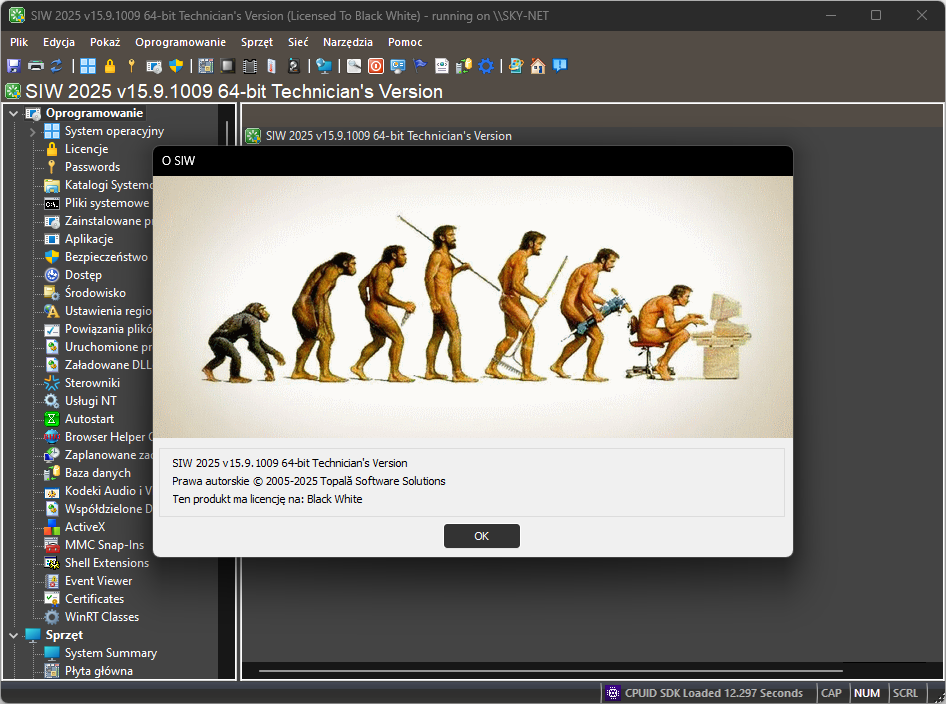Select Shell Extensions tree item
This screenshot has width=946, height=704.
tap(107, 563)
